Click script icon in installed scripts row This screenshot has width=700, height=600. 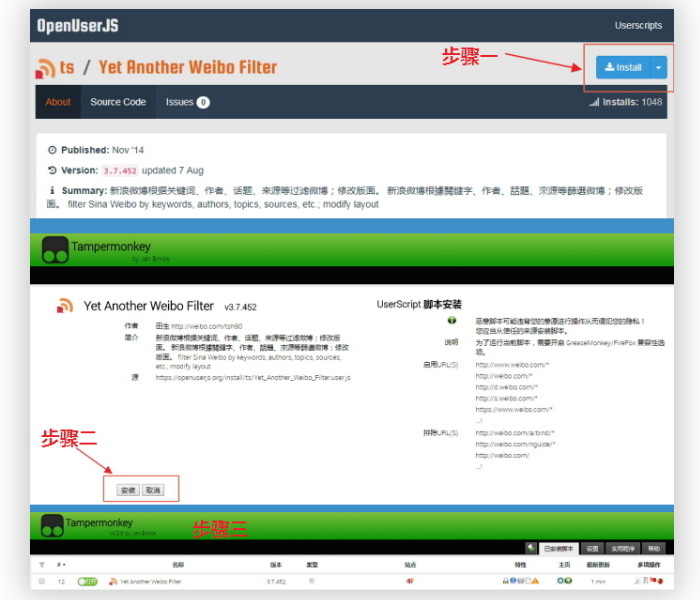tap(113, 581)
